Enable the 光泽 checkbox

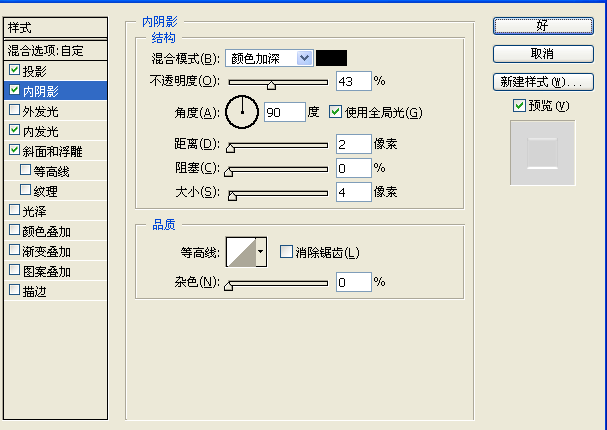(x=14, y=210)
